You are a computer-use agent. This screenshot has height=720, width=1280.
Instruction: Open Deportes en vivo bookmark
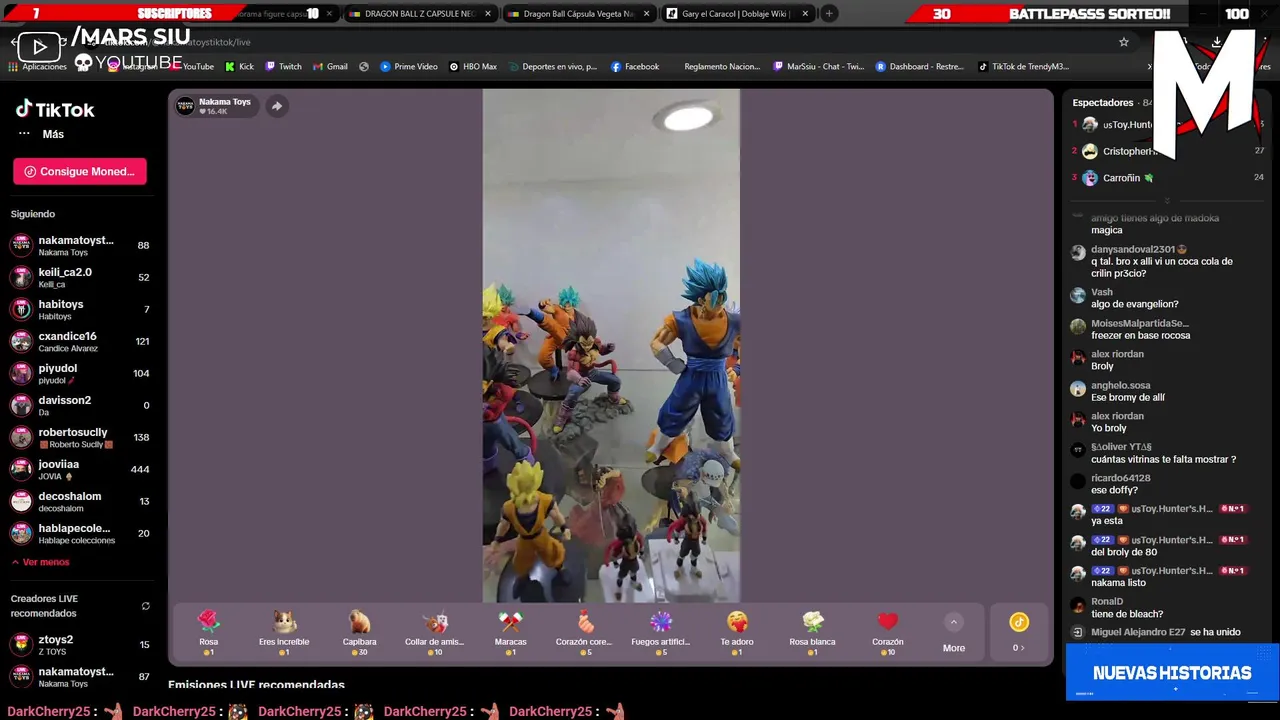coord(551,67)
